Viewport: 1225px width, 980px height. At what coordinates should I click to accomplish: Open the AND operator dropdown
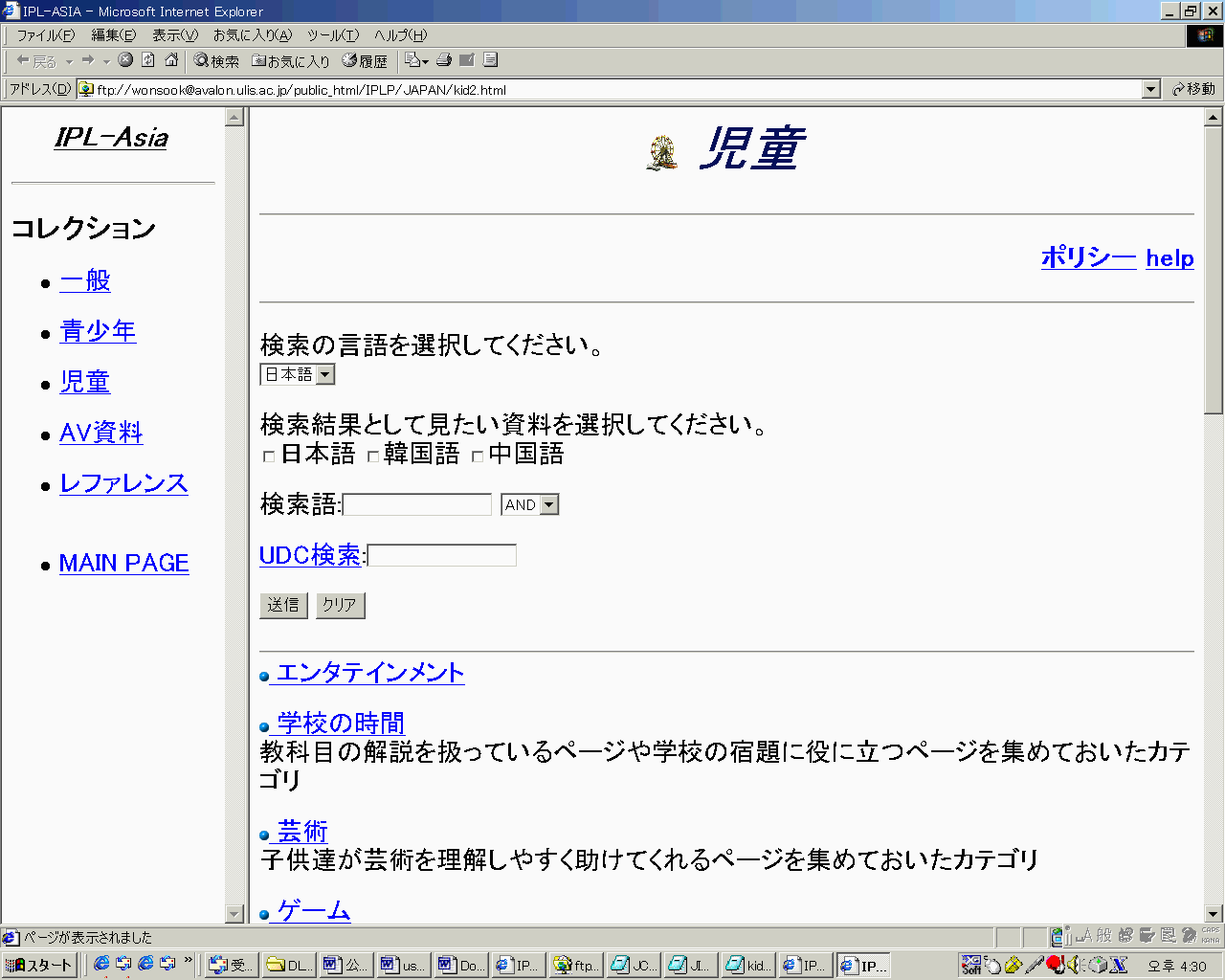point(548,504)
